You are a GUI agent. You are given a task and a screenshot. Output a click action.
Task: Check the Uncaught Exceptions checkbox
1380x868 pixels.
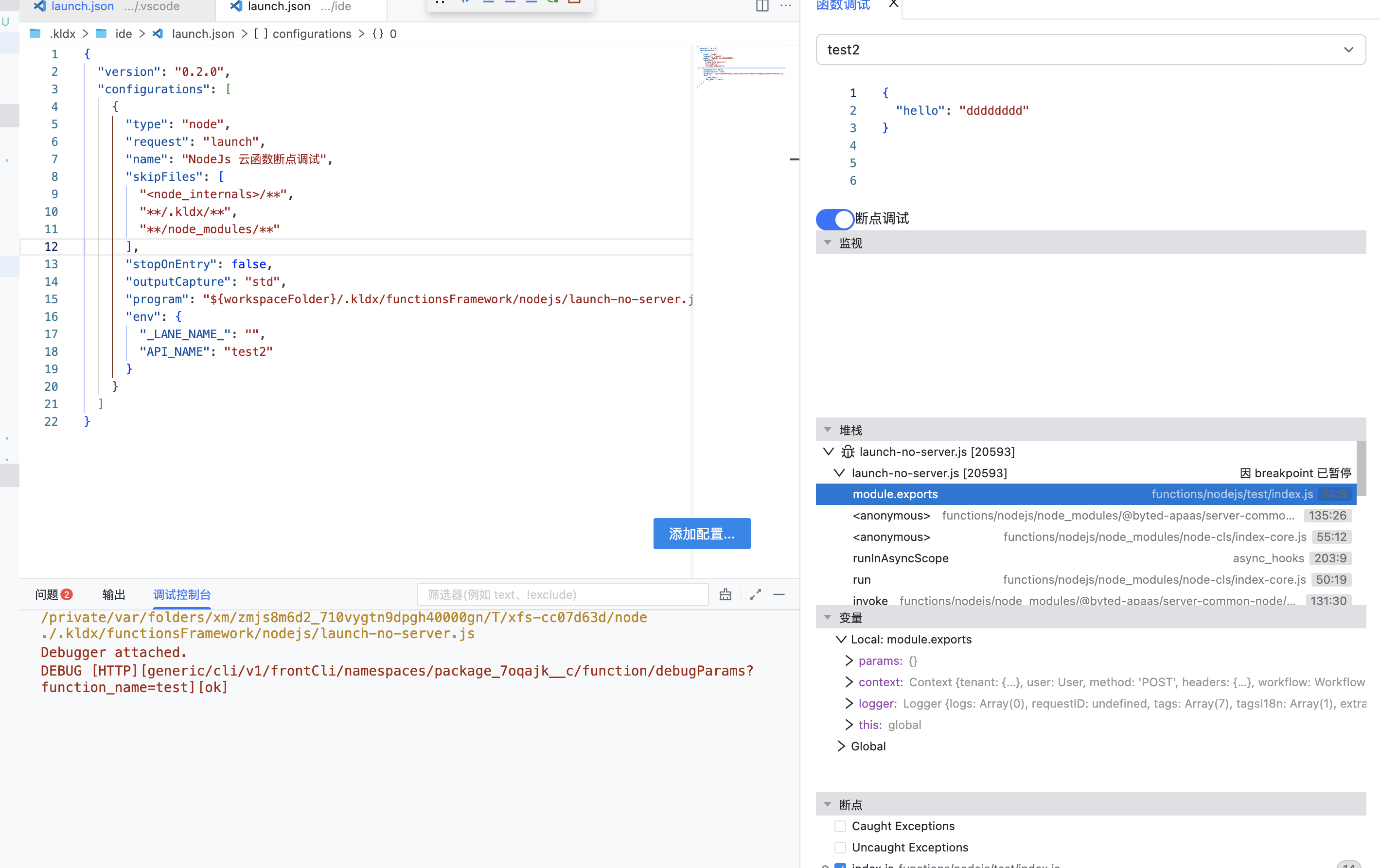tap(840, 847)
